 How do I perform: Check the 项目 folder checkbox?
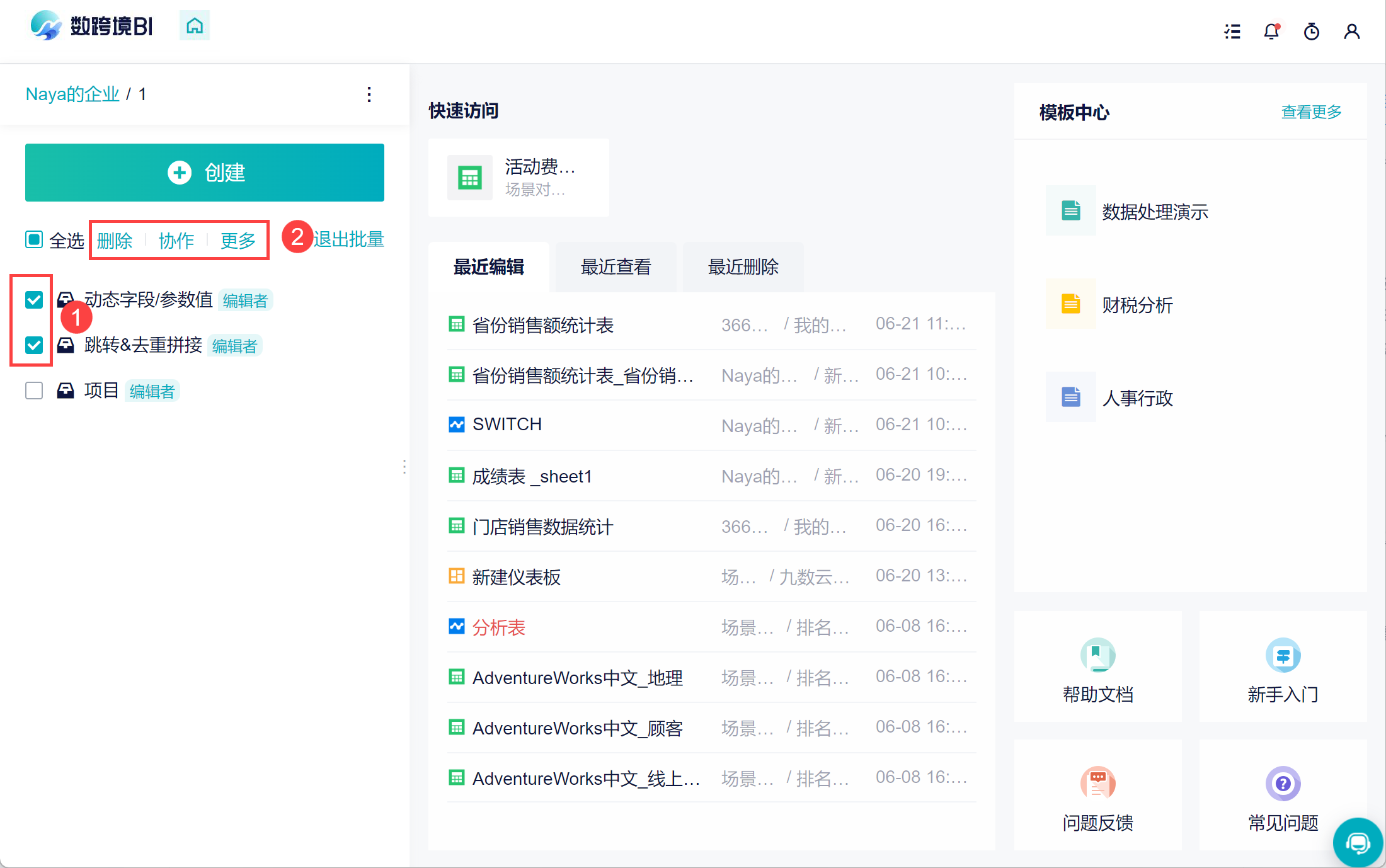[34, 391]
